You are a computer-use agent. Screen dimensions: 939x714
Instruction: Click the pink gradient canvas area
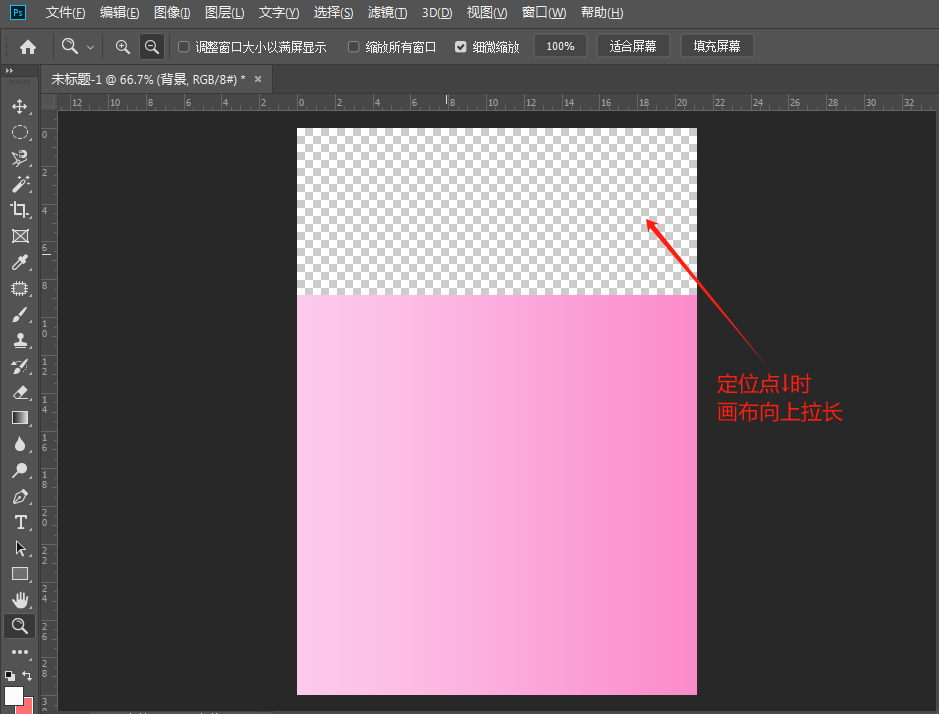click(x=496, y=495)
